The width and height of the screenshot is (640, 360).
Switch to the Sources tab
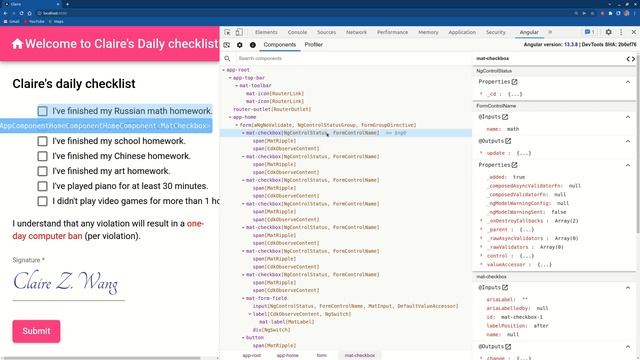327,32
